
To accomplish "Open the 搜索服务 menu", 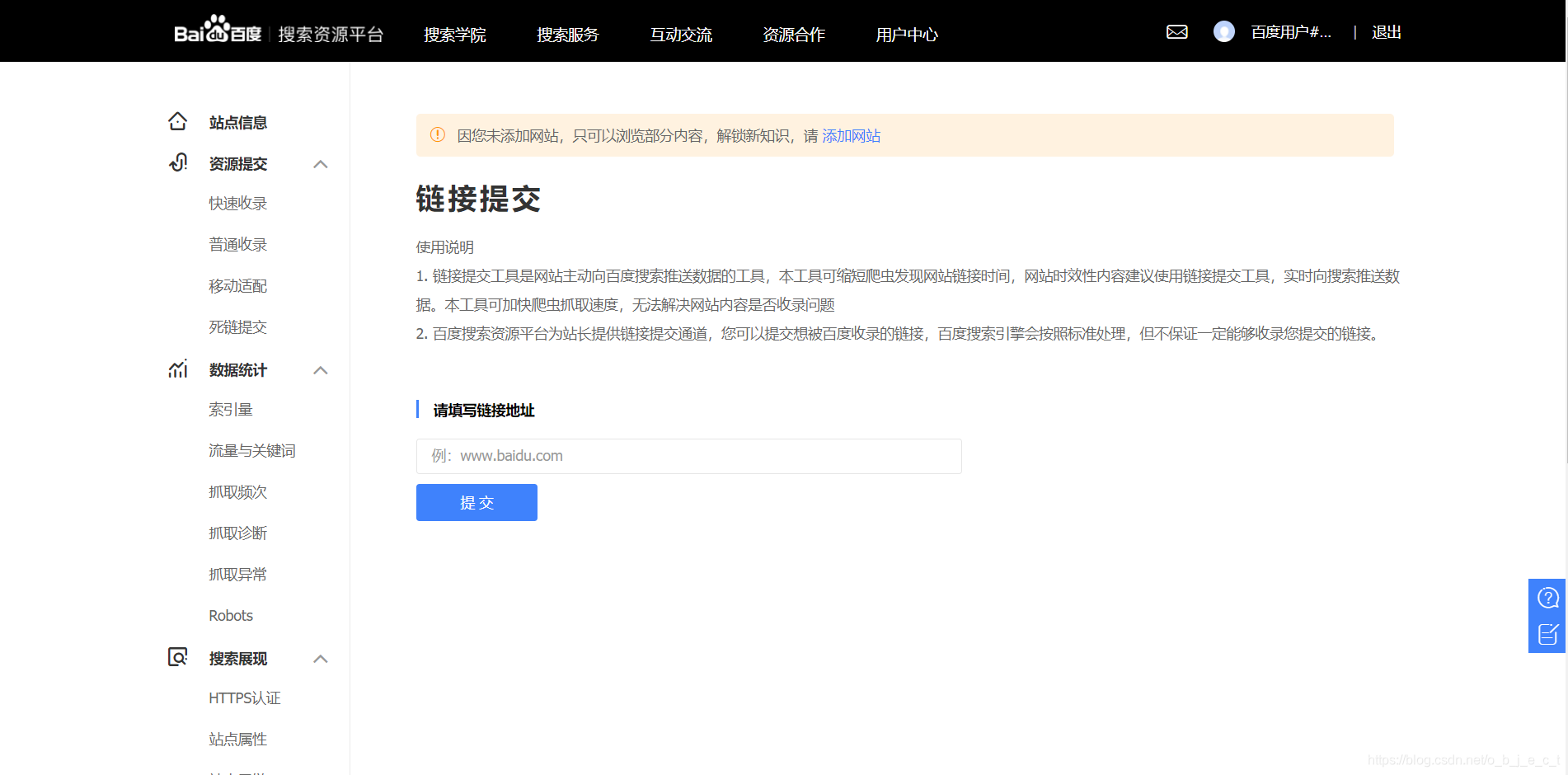I will coord(567,35).
